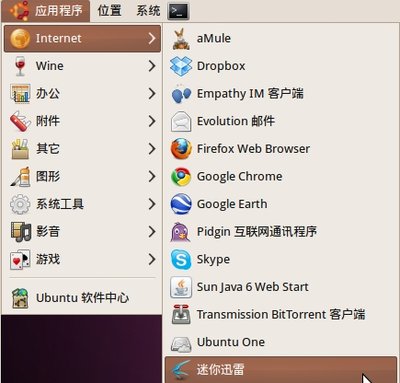This screenshot has width=400, height=383.
Task: Start Google Chrome label
Action: pos(240,177)
